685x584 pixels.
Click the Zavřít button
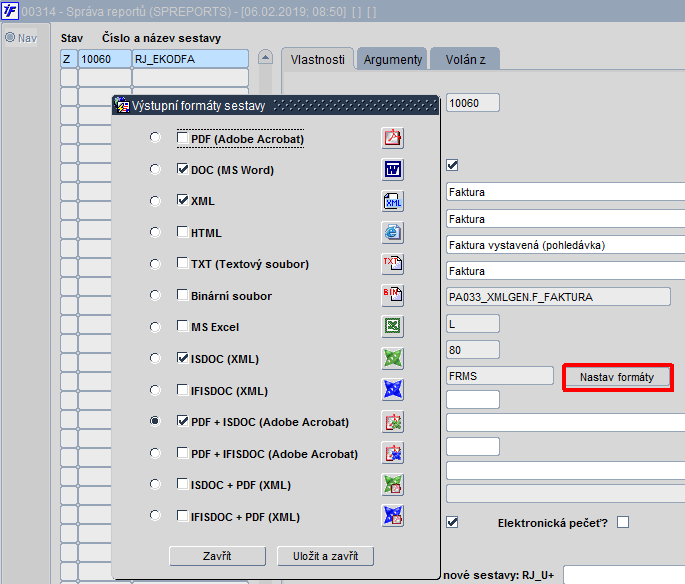217,556
